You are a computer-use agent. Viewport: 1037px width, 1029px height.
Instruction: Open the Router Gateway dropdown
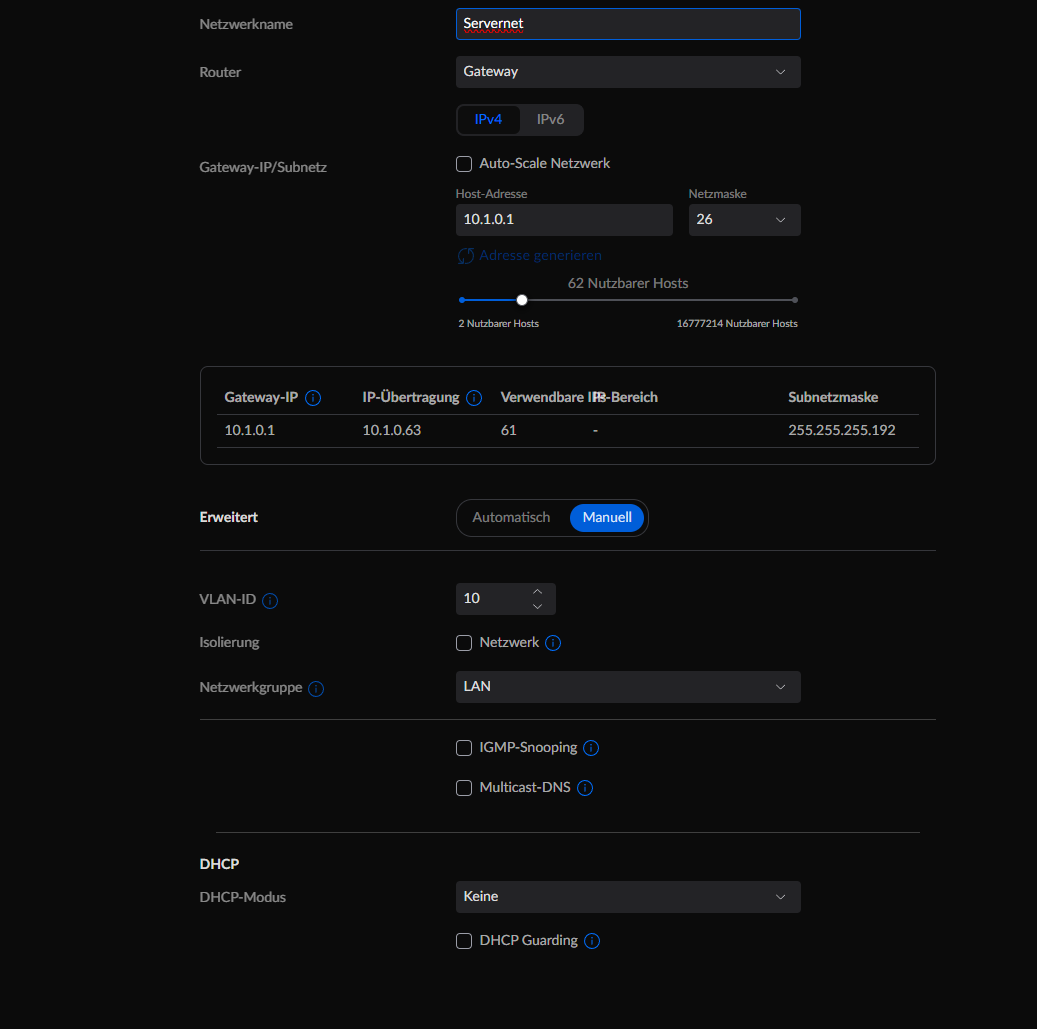click(x=628, y=72)
